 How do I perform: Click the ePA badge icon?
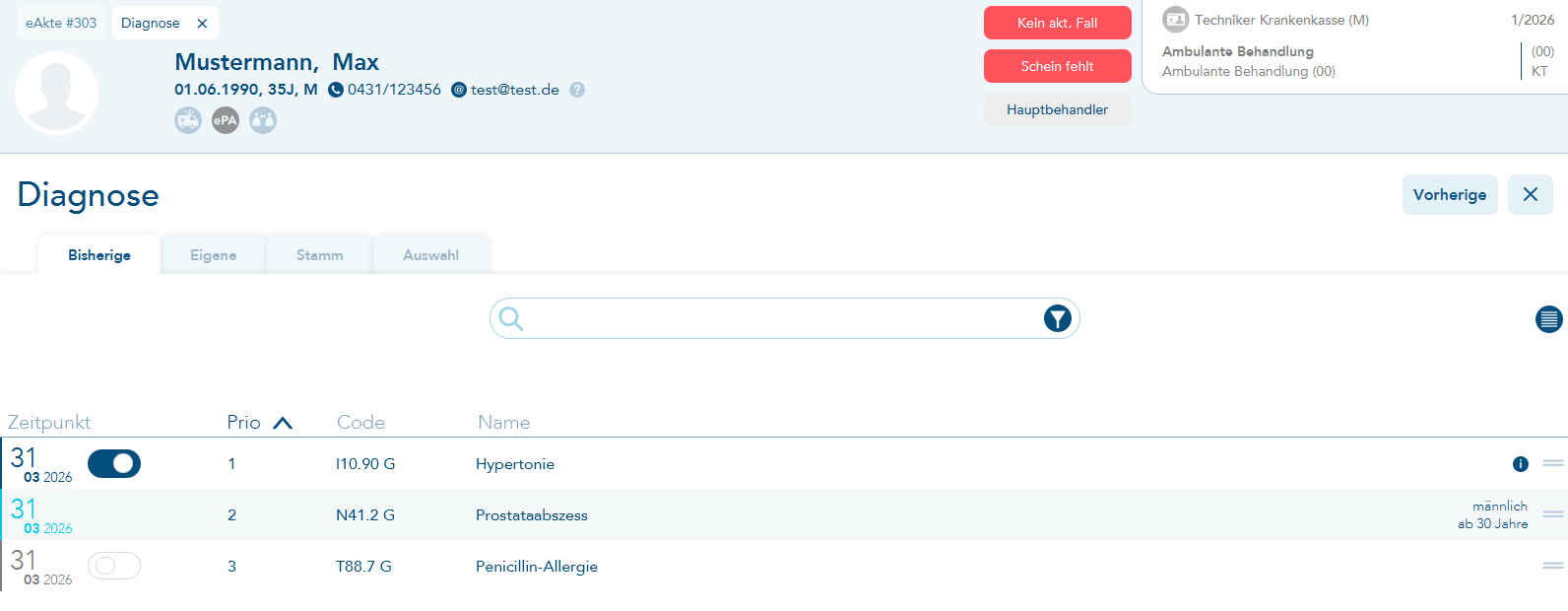pyautogui.click(x=226, y=120)
